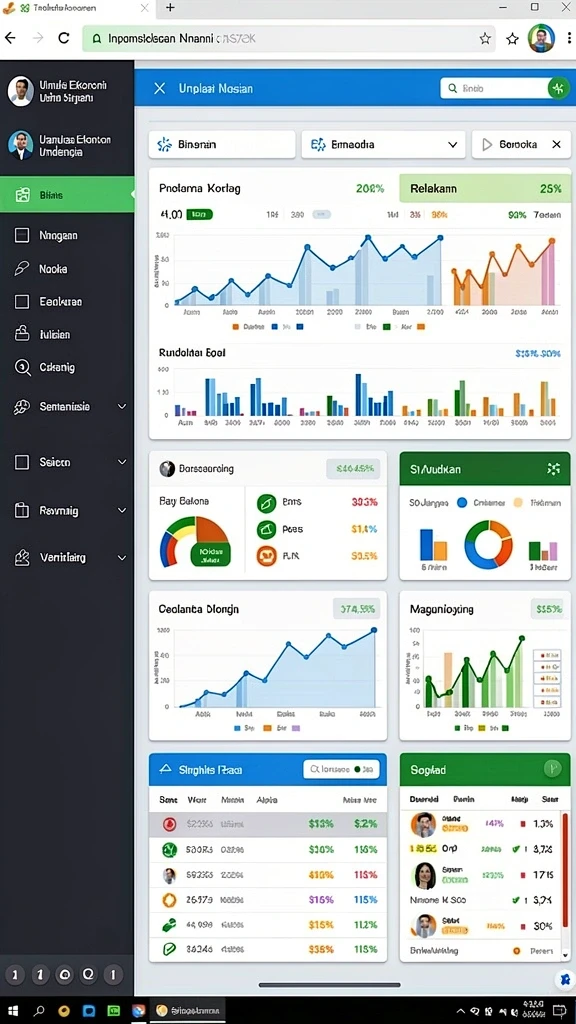Select the Cskanig search icon in sidebar
The width and height of the screenshot is (576, 1024).
pos(22,368)
